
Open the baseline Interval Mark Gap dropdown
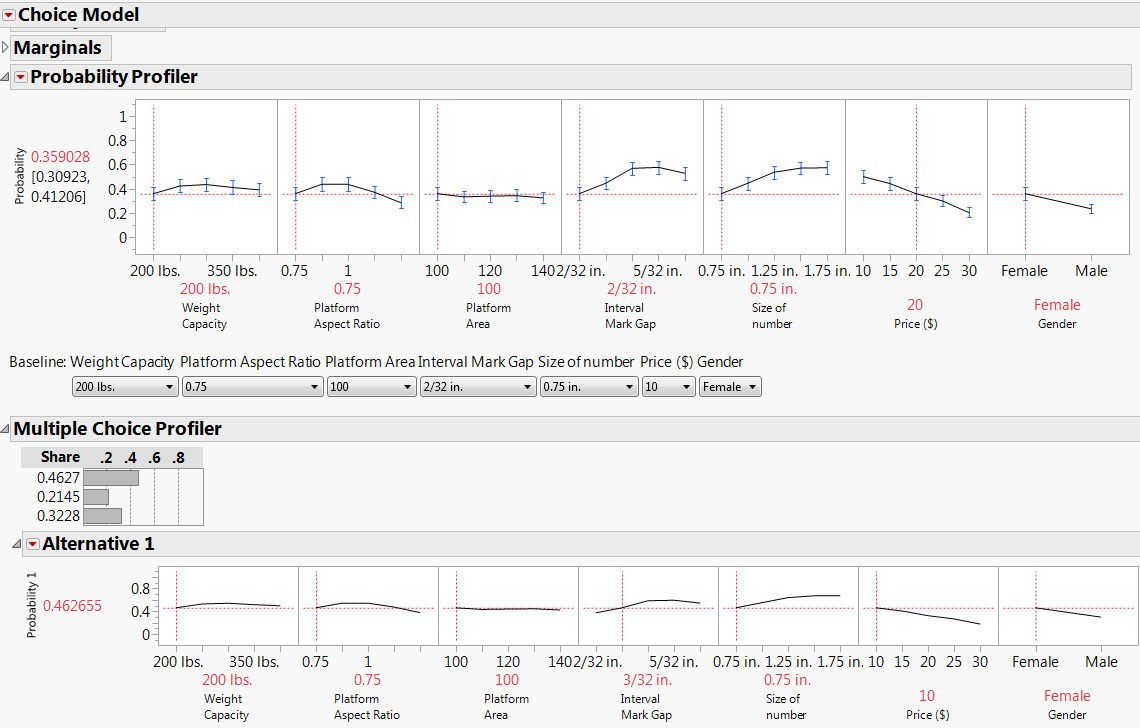[x=478, y=387]
